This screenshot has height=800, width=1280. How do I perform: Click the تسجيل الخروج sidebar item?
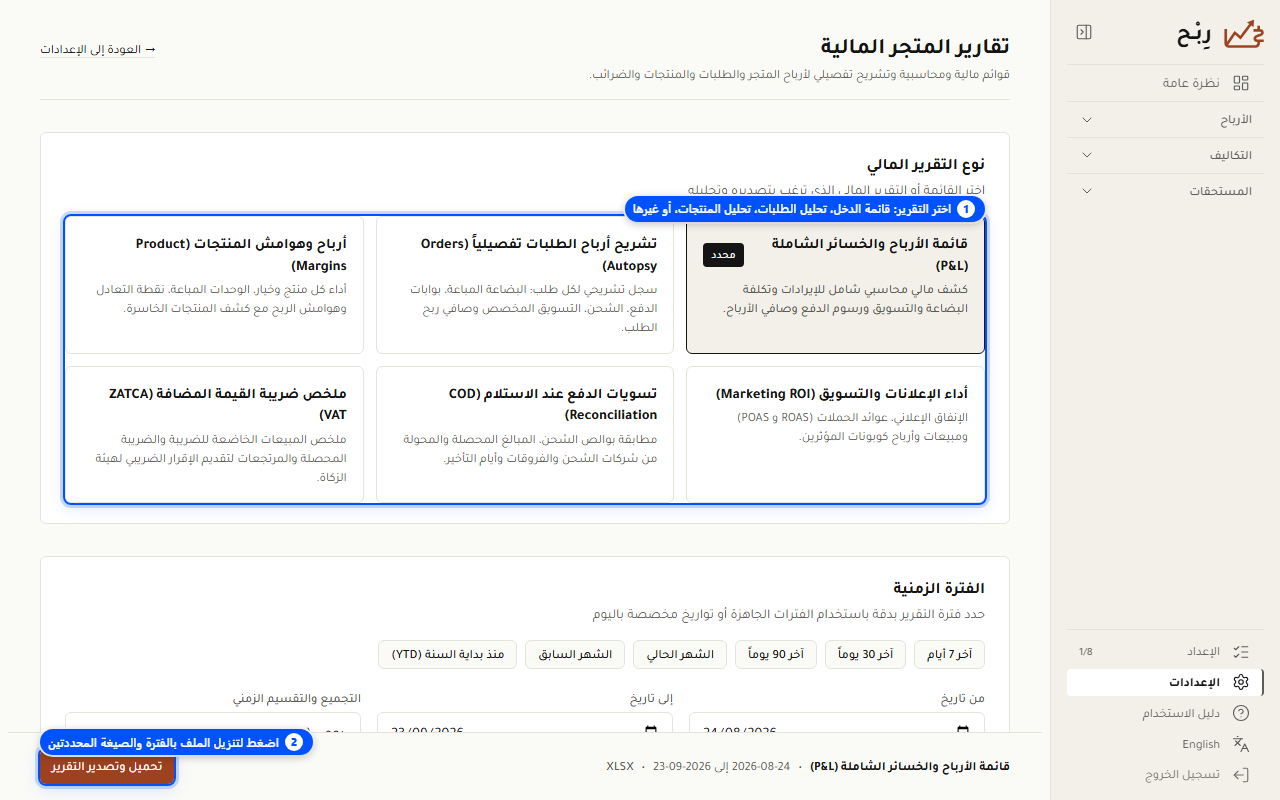click(1165, 774)
